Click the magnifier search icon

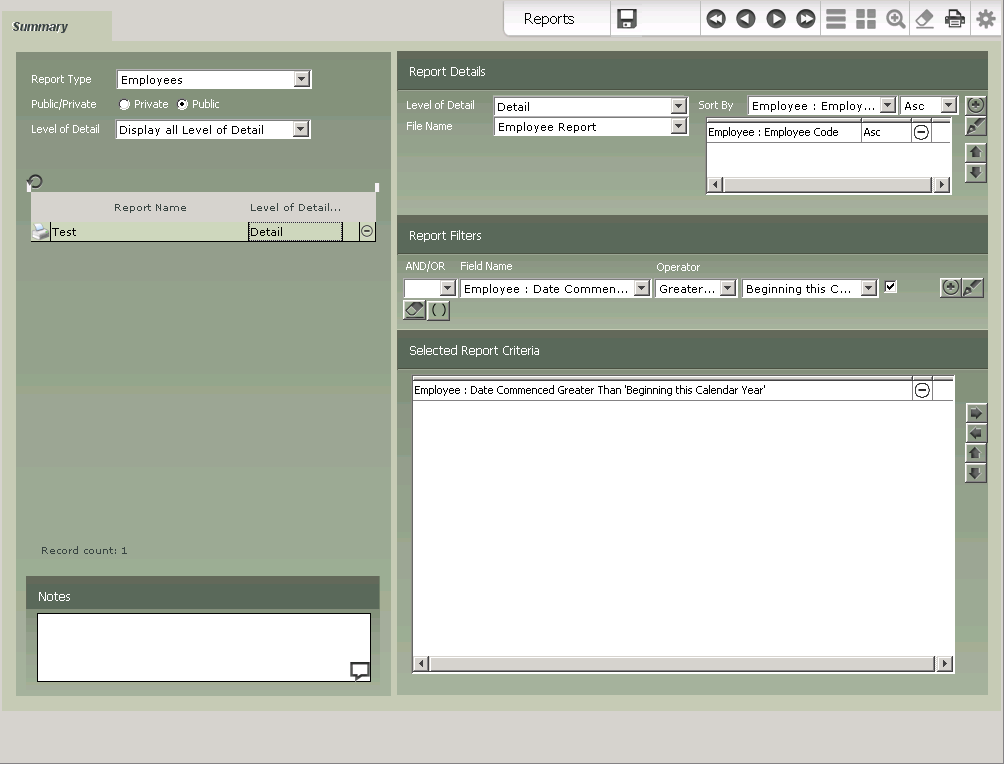(x=896, y=19)
